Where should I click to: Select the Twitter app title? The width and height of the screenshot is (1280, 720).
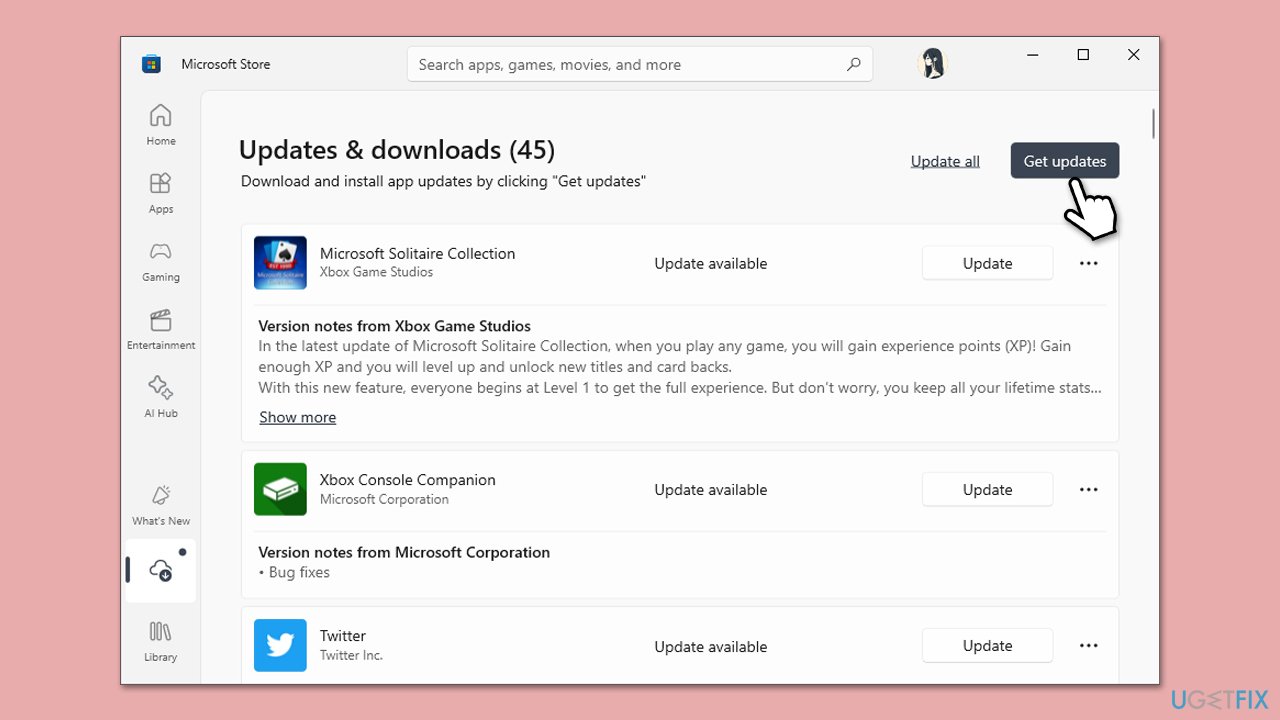click(x=343, y=635)
